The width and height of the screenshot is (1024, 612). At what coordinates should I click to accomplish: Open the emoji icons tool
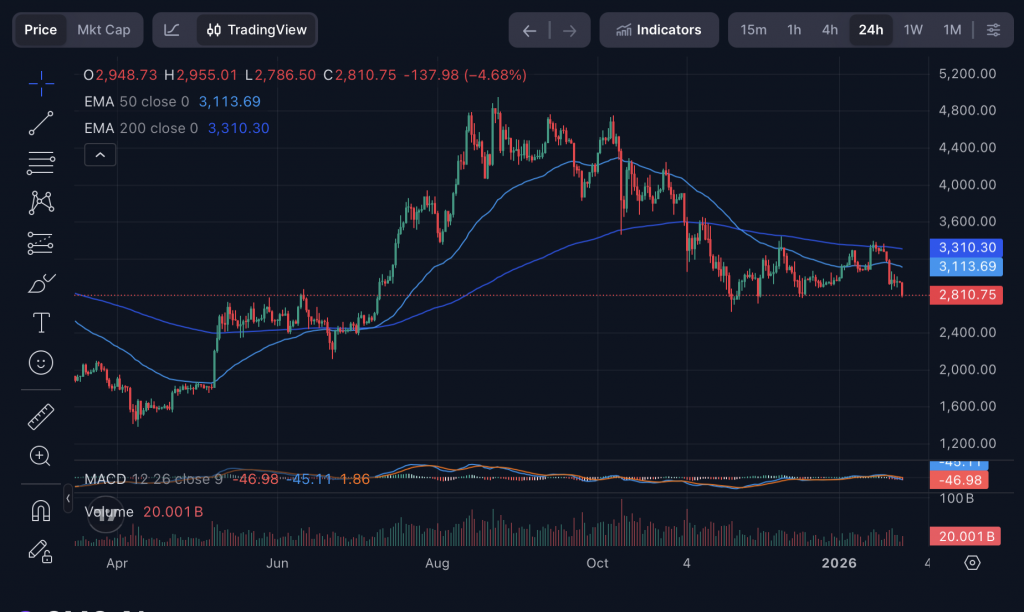pyautogui.click(x=41, y=361)
